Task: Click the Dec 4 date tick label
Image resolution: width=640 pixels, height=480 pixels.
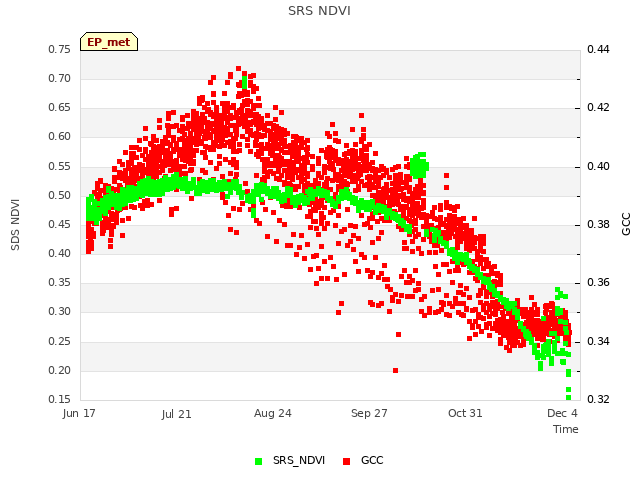Action: pyautogui.click(x=562, y=413)
